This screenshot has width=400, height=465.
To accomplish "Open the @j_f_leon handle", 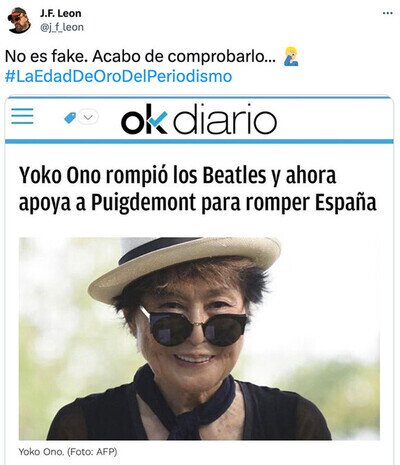I will 62,27.
